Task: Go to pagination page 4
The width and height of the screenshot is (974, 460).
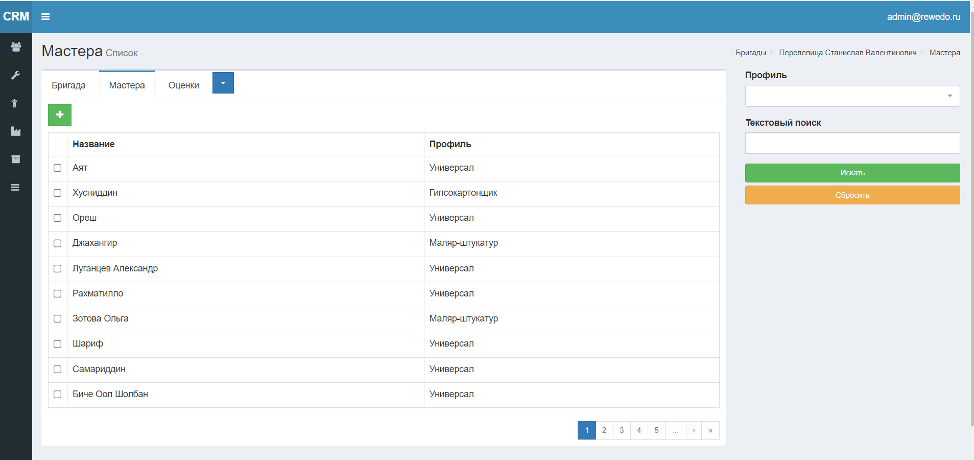Action: pyautogui.click(x=639, y=430)
